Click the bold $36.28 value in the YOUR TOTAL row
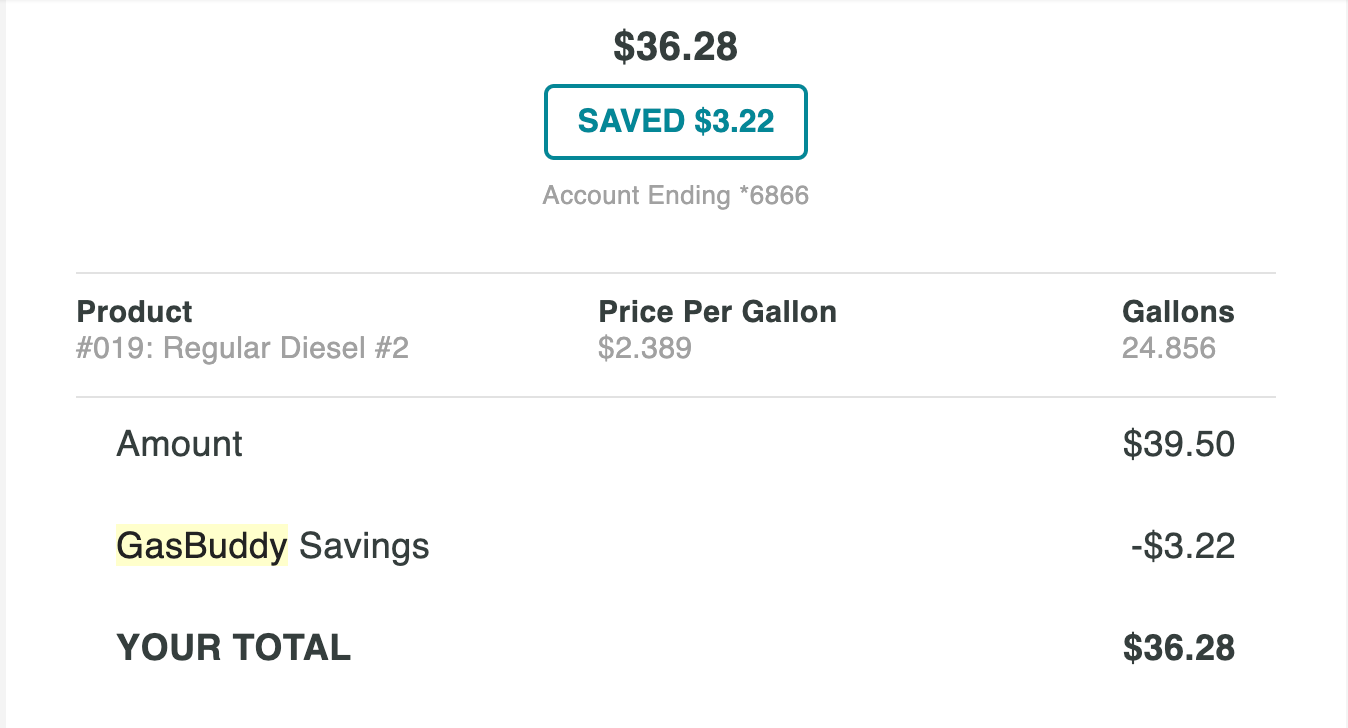Viewport: 1348px width, 728px height. point(1178,648)
